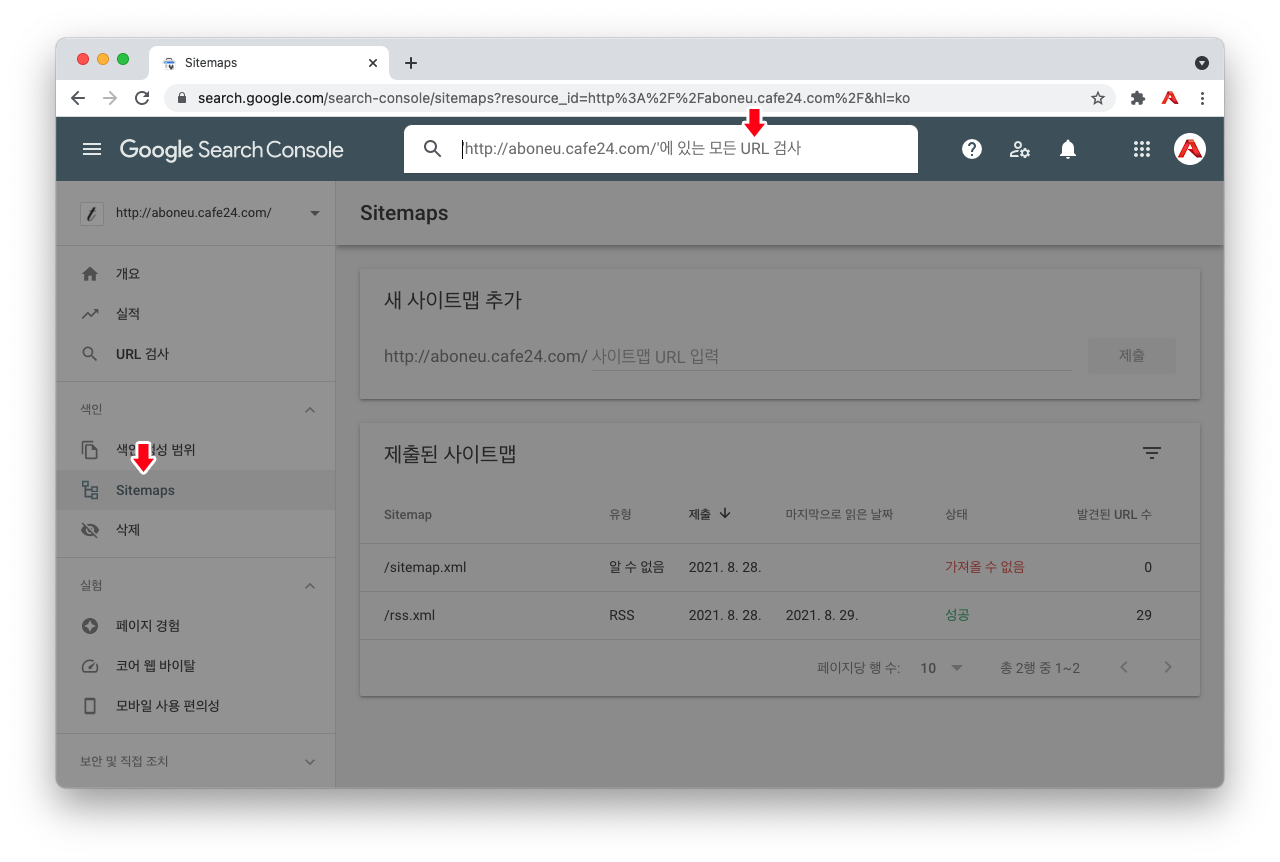Open the notifications bell
Viewport: 1280px width, 862px height.
(1068, 149)
